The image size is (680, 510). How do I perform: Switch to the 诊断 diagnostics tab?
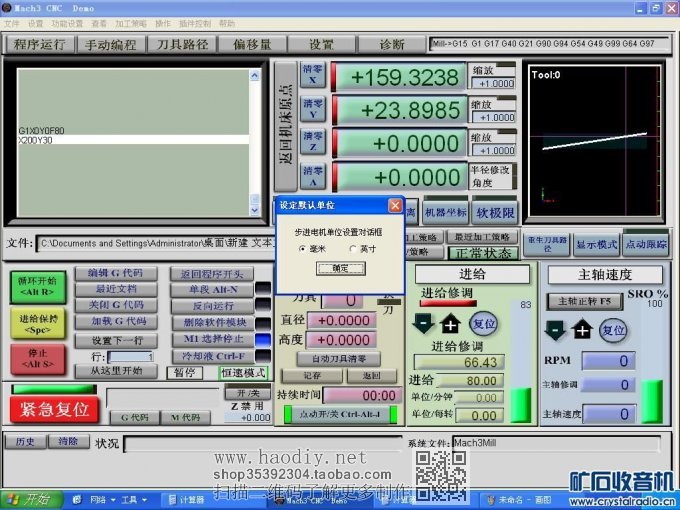coord(379,45)
